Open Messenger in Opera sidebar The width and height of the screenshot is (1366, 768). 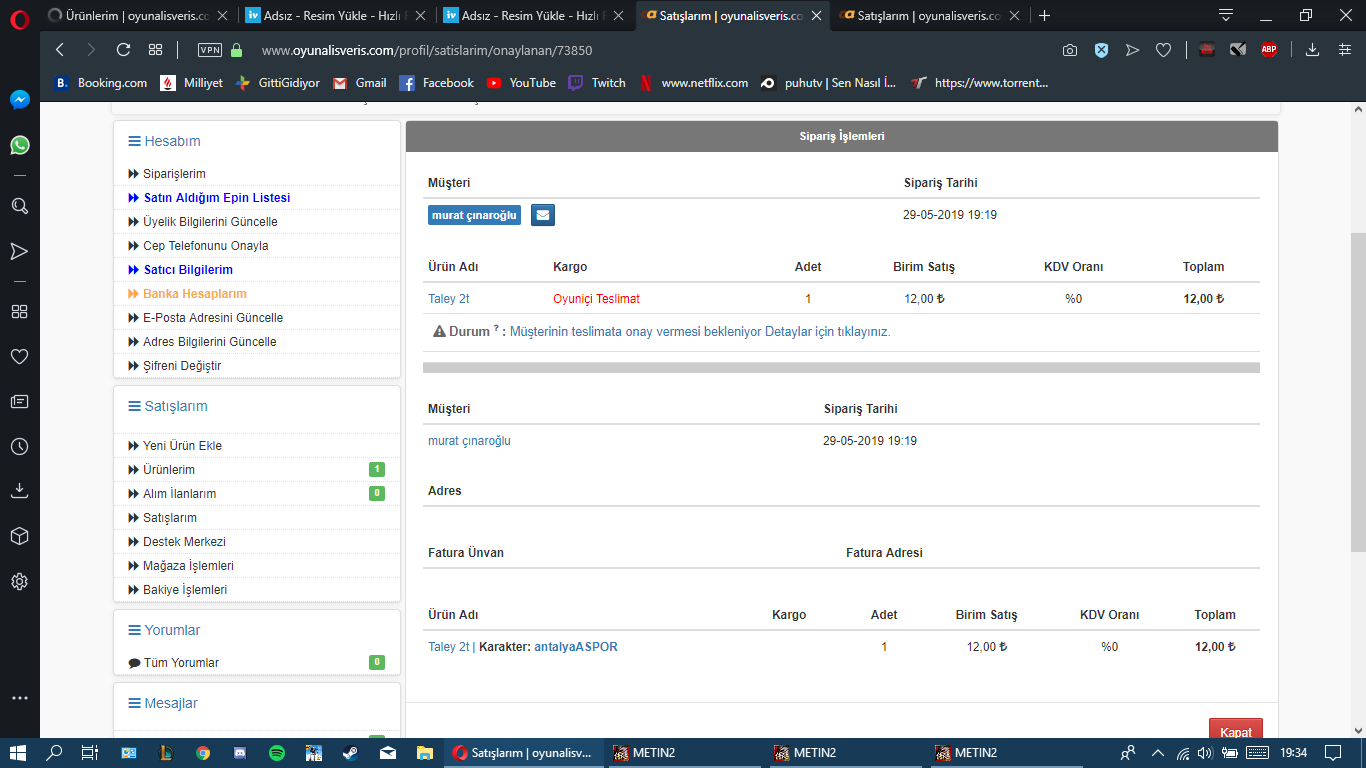click(19, 100)
